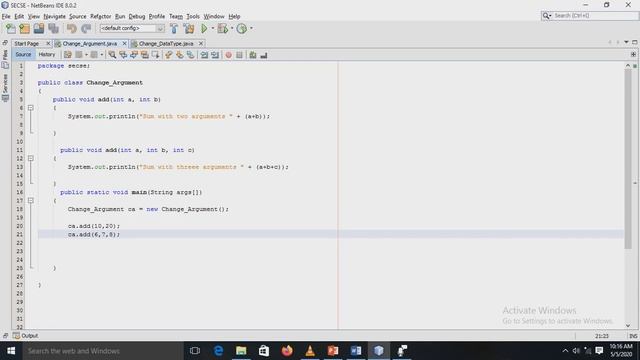Close the Change_DataType.java tab

click(201, 43)
